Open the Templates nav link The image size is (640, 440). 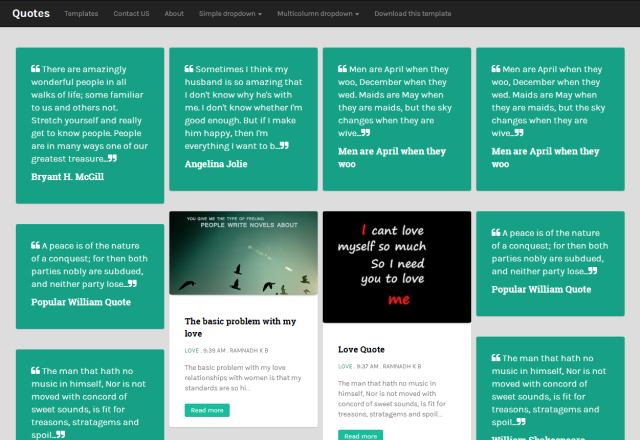click(81, 13)
